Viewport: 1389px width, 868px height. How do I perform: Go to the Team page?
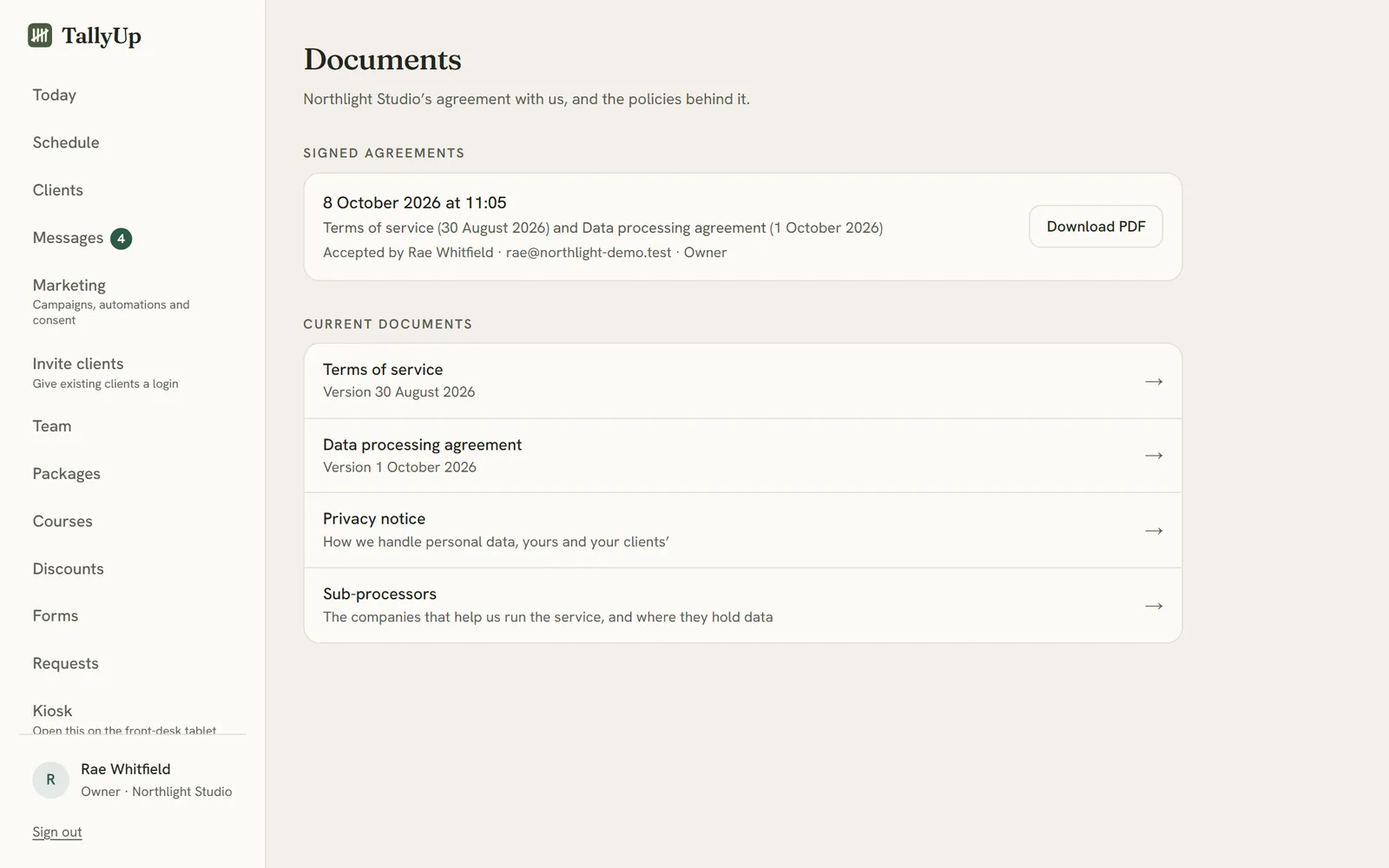52,426
